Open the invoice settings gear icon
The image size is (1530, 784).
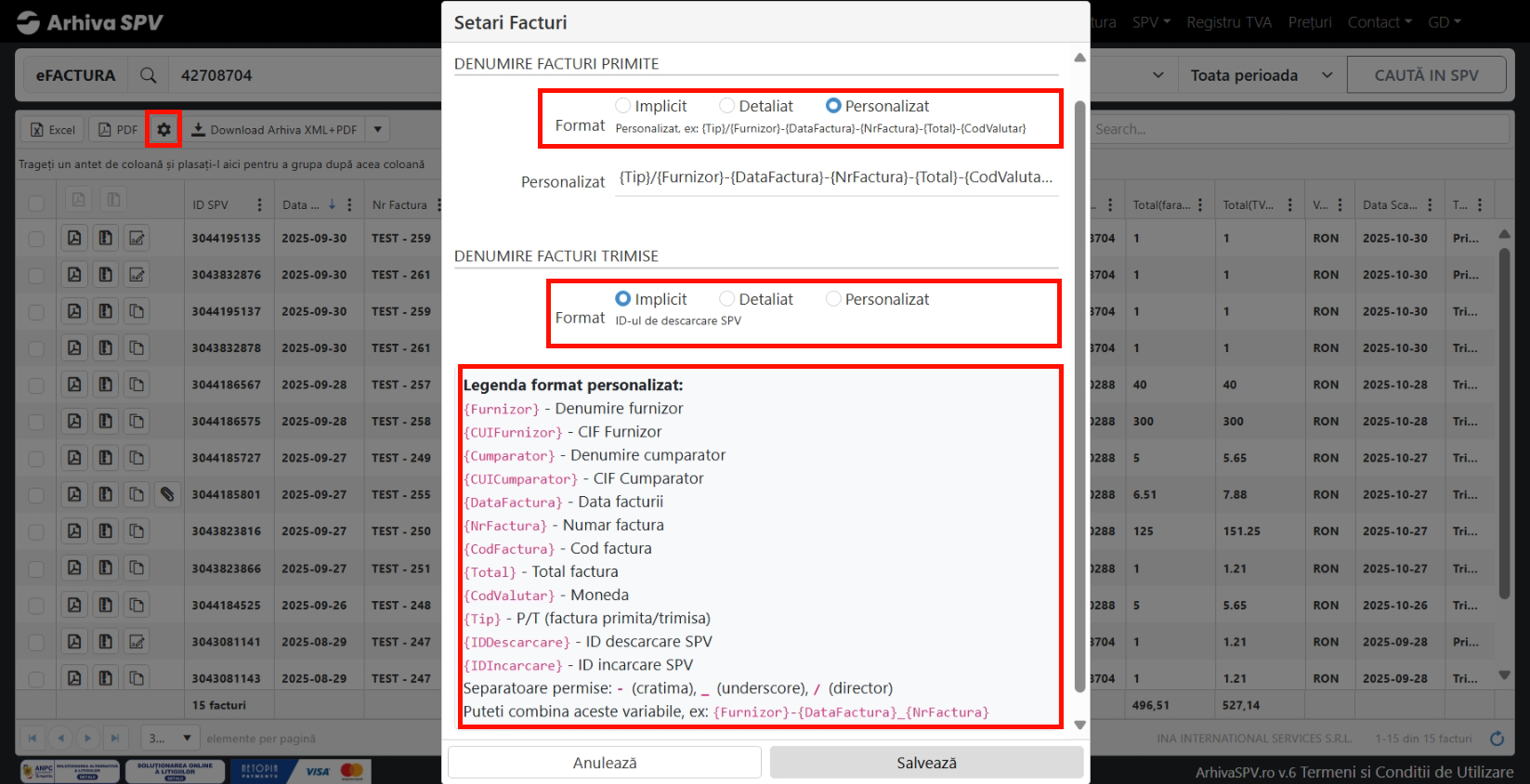click(163, 130)
